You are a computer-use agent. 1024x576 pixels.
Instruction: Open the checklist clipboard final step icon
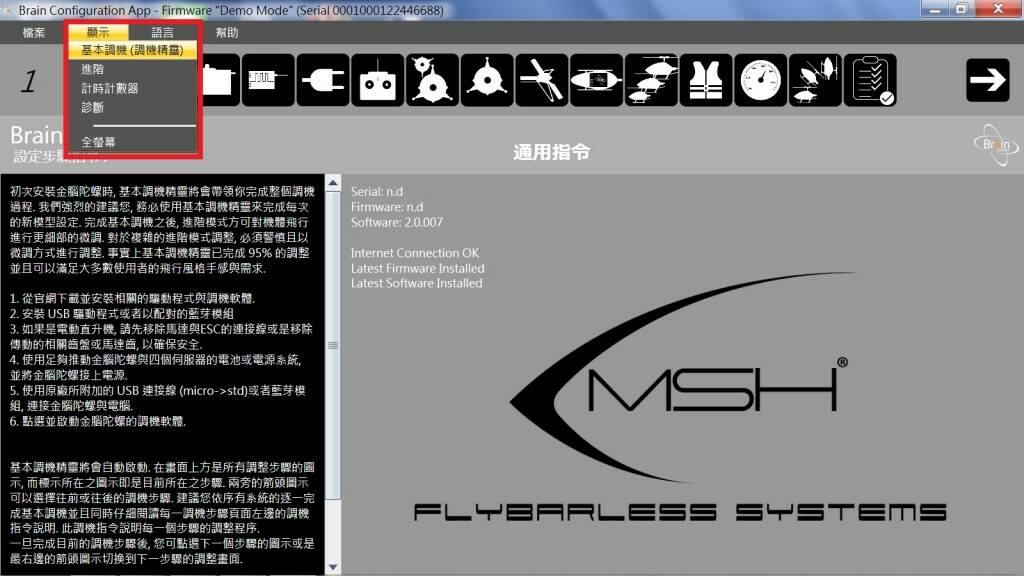click(871, 80)
